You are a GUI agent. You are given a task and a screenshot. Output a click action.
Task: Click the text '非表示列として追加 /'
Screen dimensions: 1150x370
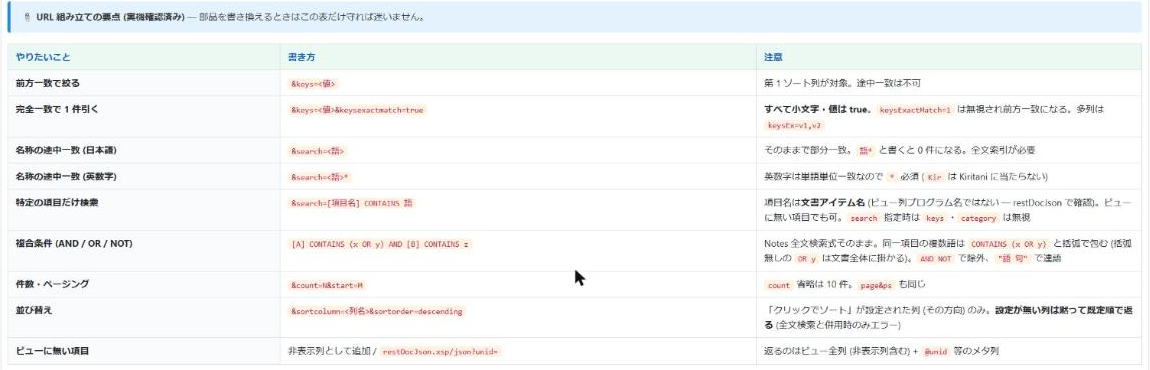pos(332,351)
